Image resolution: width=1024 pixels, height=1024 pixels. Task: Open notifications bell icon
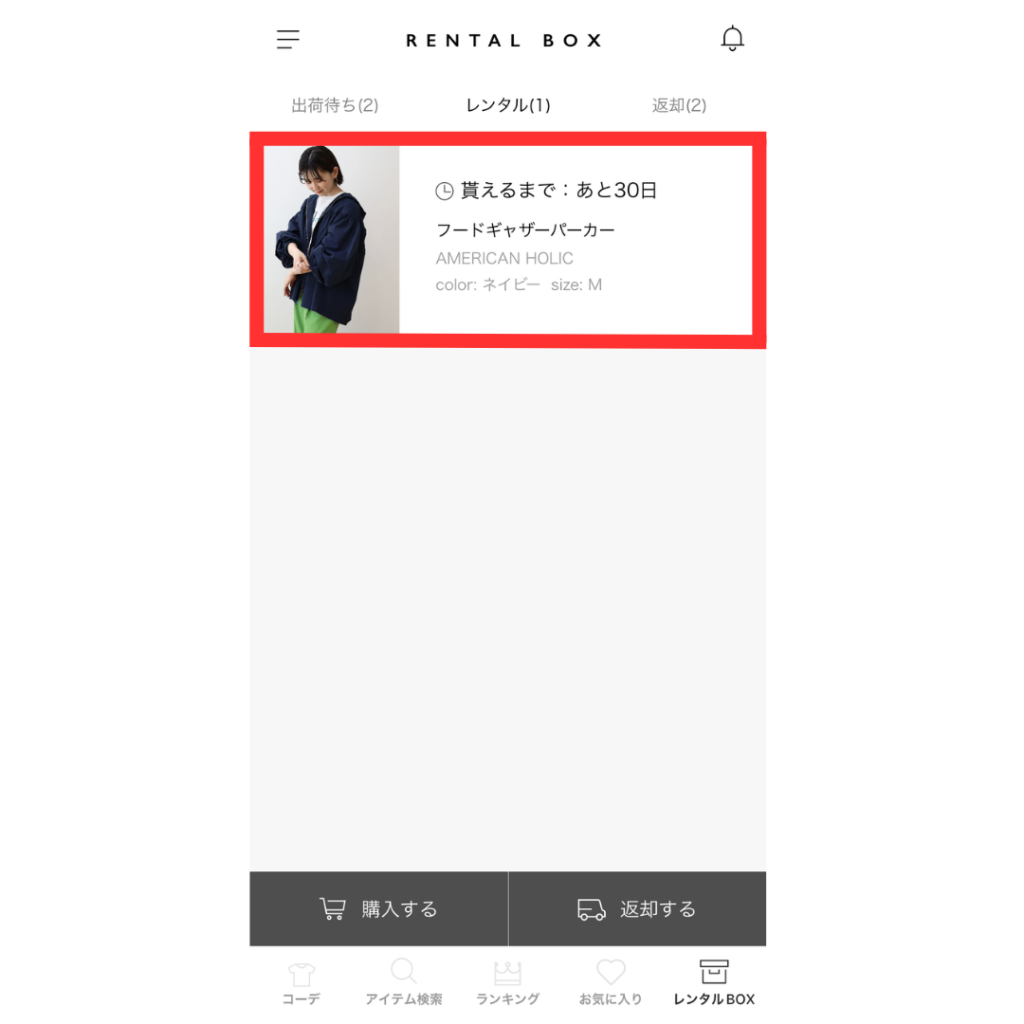tap(732, 39)
